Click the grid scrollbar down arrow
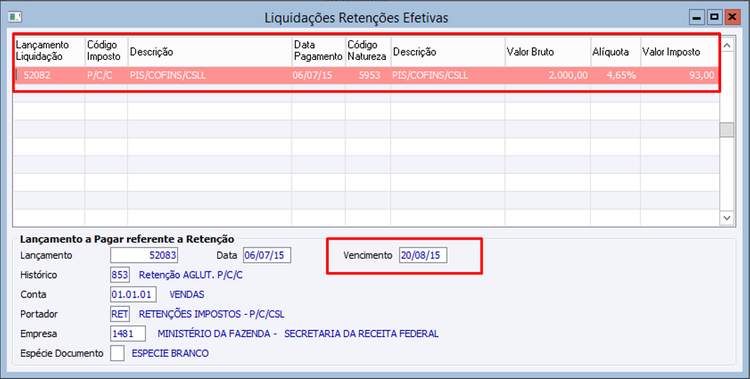 click(727, 218)
